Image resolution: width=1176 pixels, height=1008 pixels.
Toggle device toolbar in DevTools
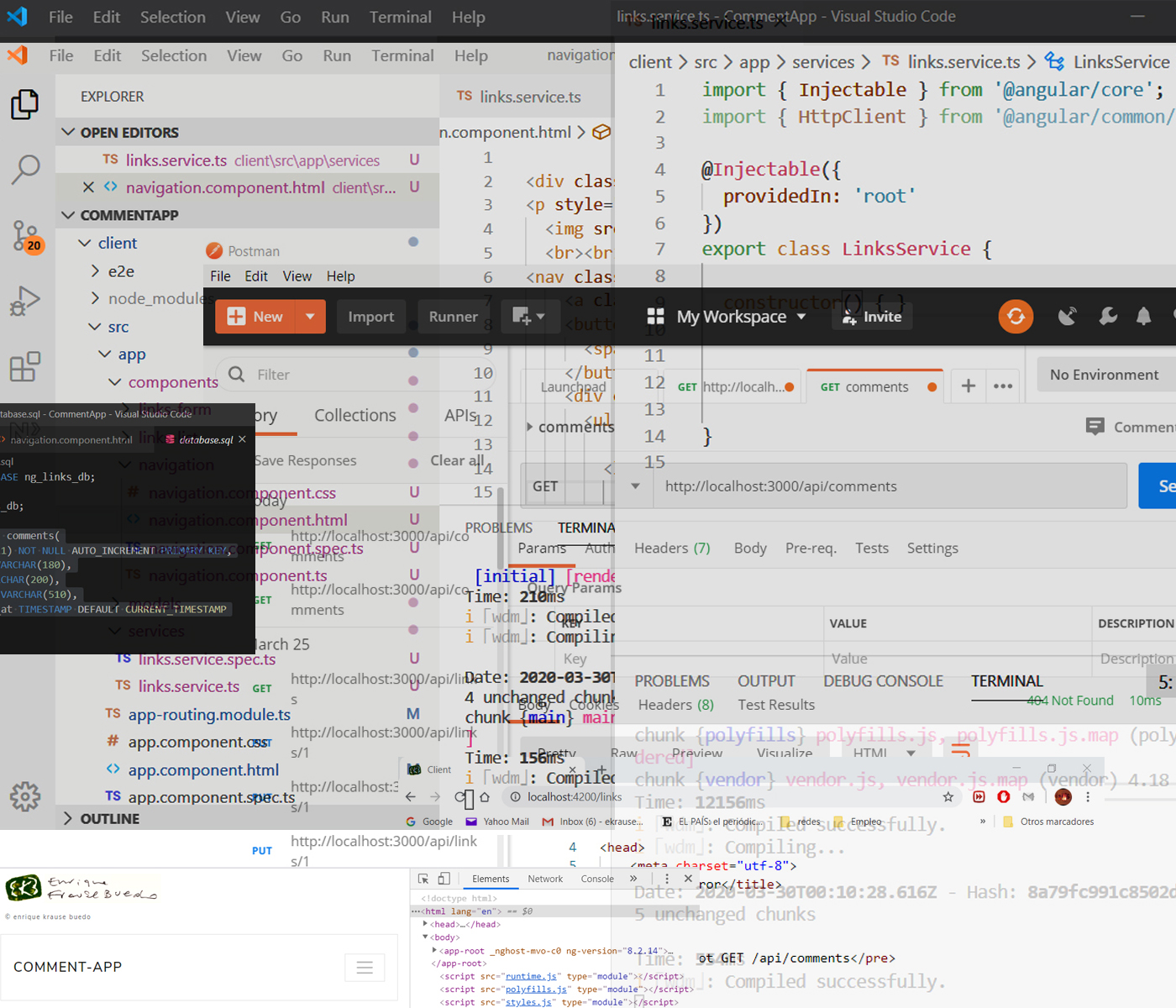pyautogui.click(x=444, y=879)
